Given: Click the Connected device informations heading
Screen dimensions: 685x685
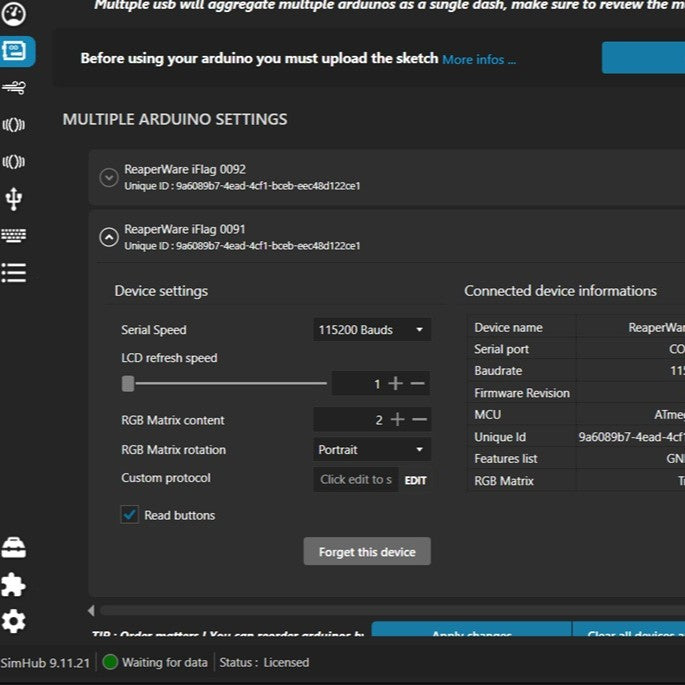Looking at the screenshot, I should [x=560, y=291].
